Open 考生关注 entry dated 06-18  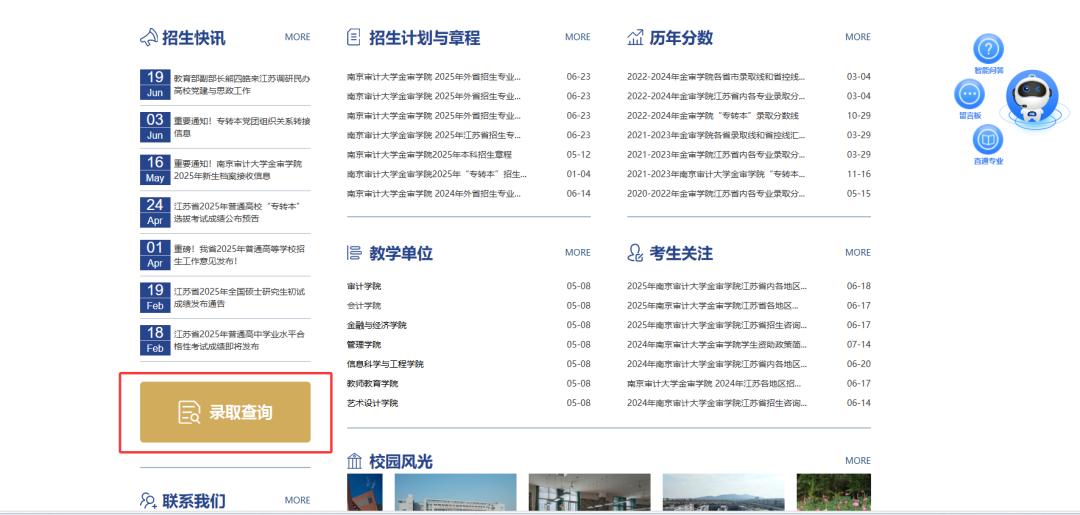717,286
